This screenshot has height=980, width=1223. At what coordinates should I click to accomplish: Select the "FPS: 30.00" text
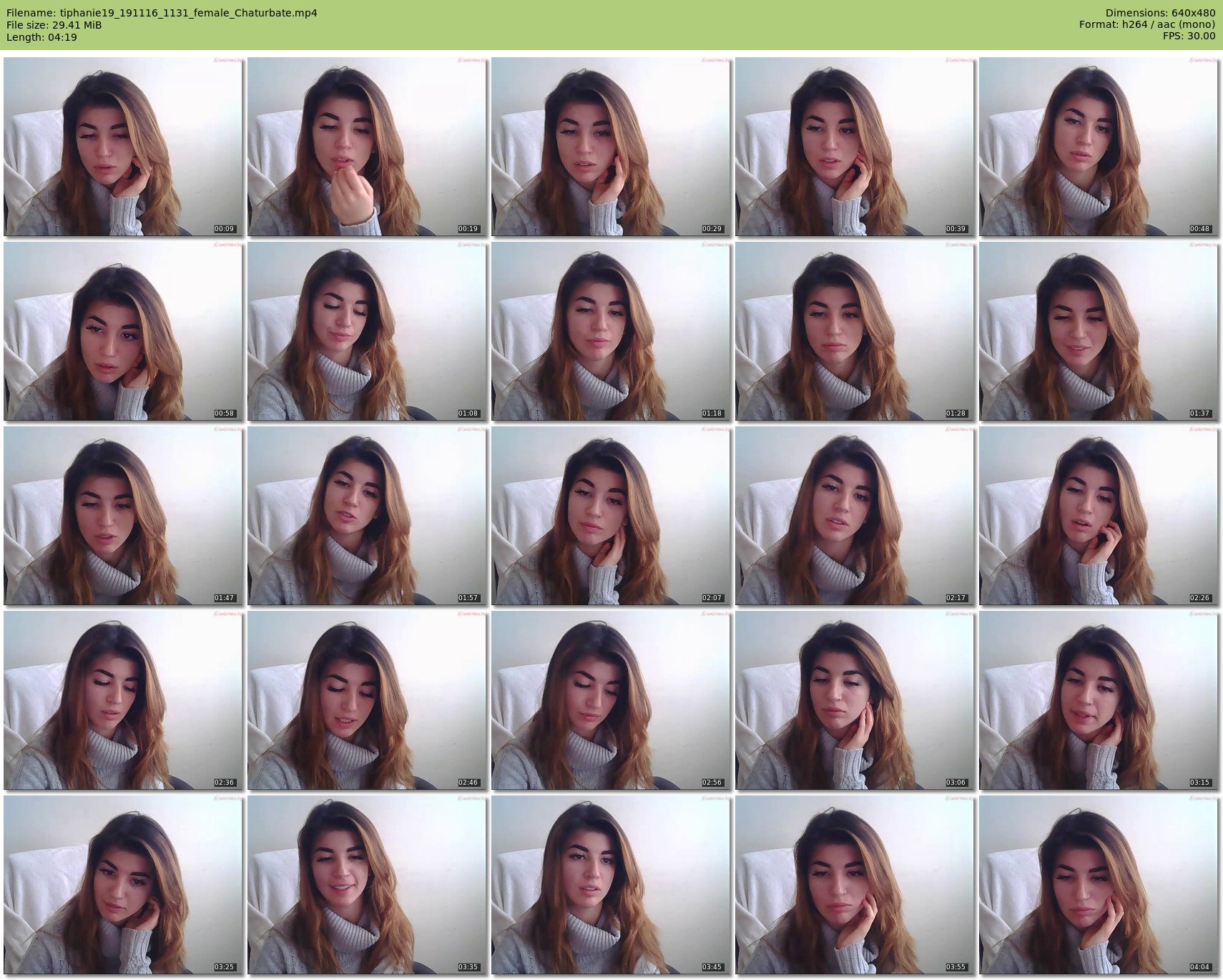tap(1189, 37)
